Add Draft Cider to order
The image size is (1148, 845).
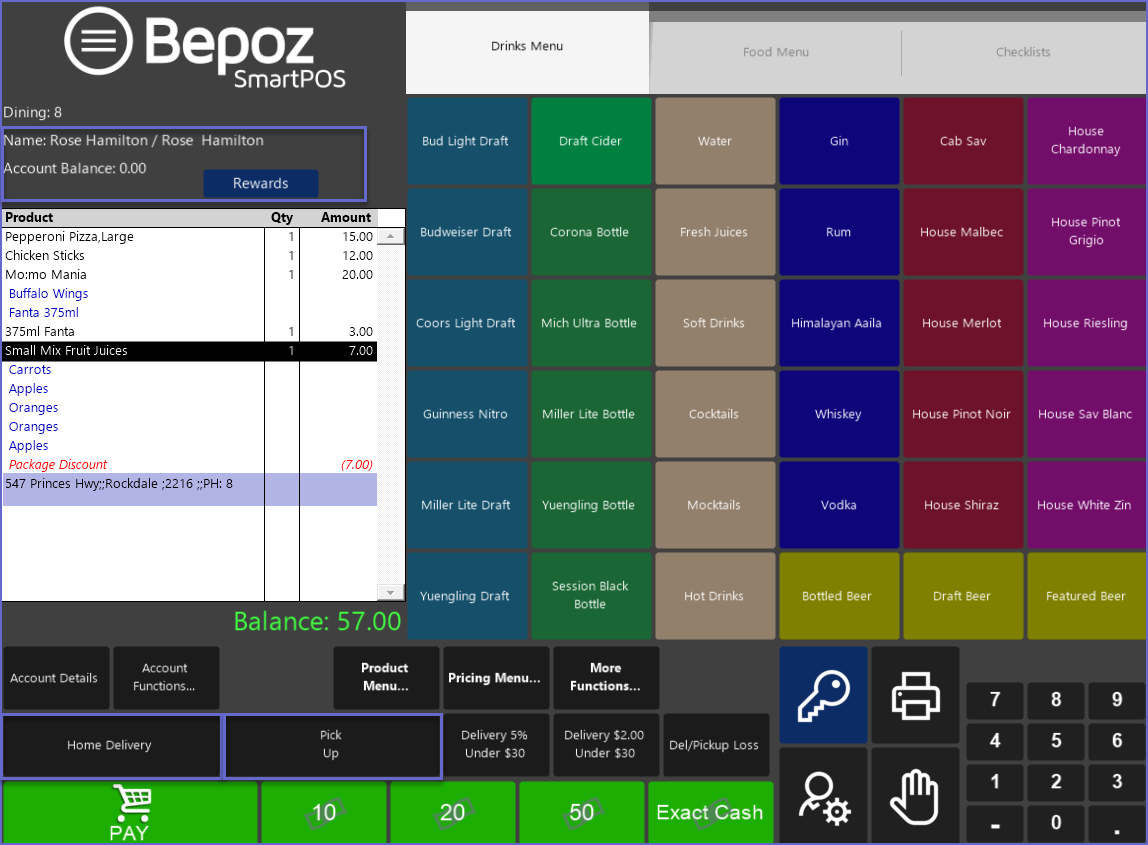(x=590, y=141)
